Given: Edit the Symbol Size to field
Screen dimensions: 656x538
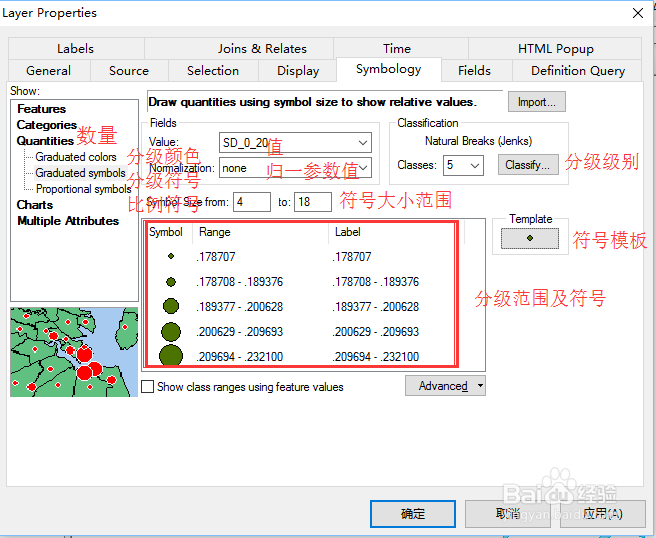Looking at the screenshot, I should (313, 202).
